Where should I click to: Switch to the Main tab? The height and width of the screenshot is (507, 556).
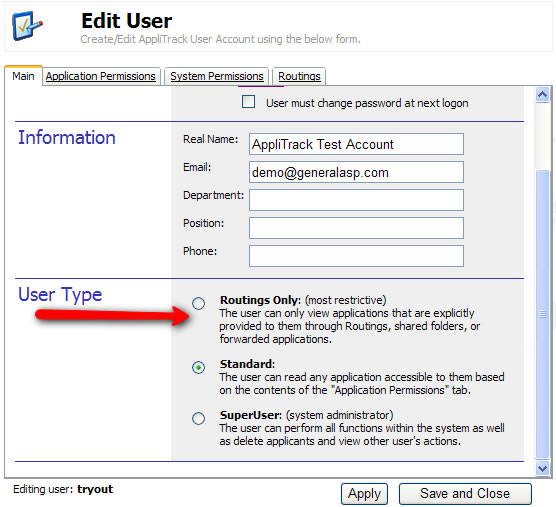click(23, 76)
